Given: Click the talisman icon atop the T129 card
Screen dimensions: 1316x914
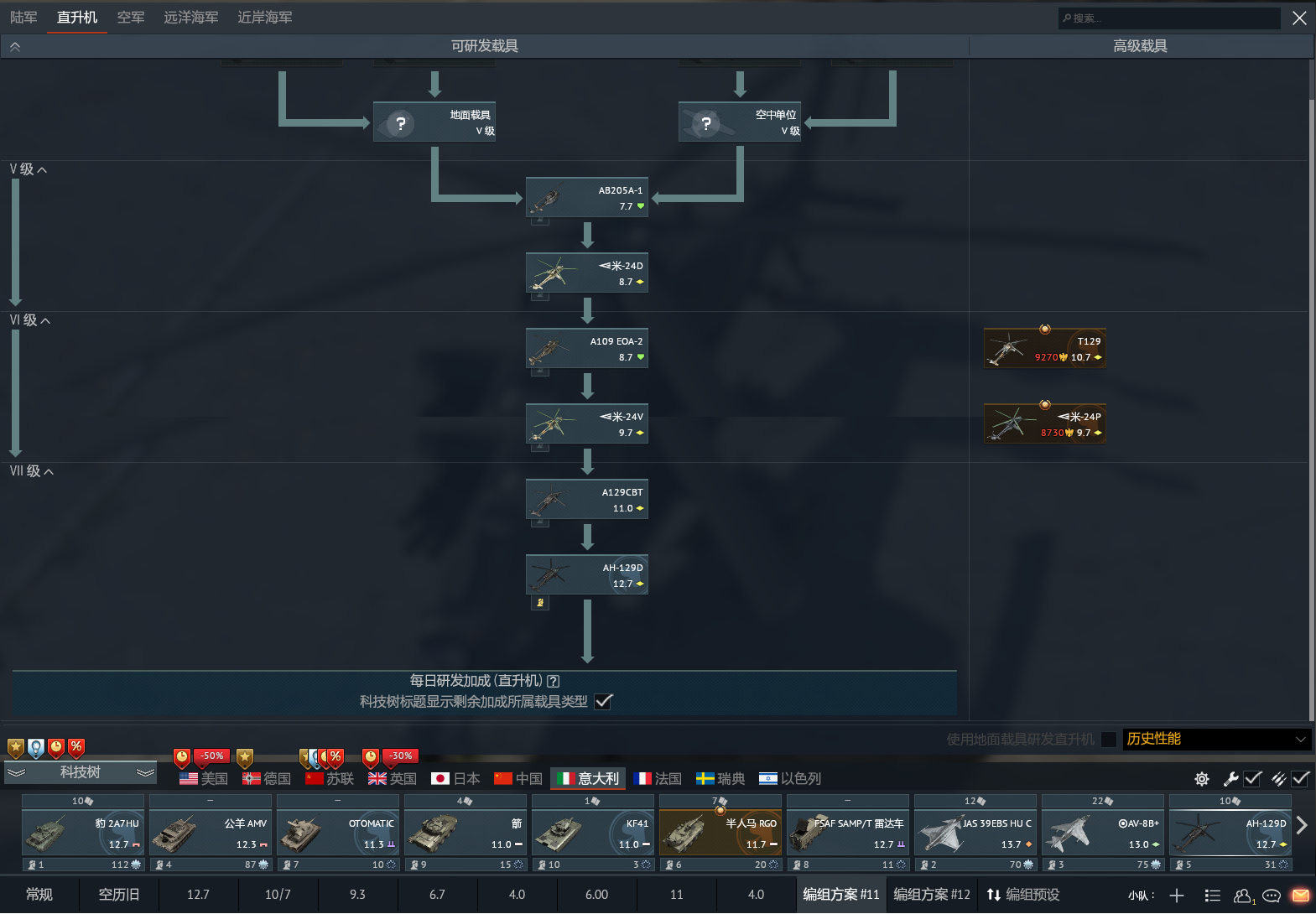Looking at the screenshot, I should (1045, 330).
